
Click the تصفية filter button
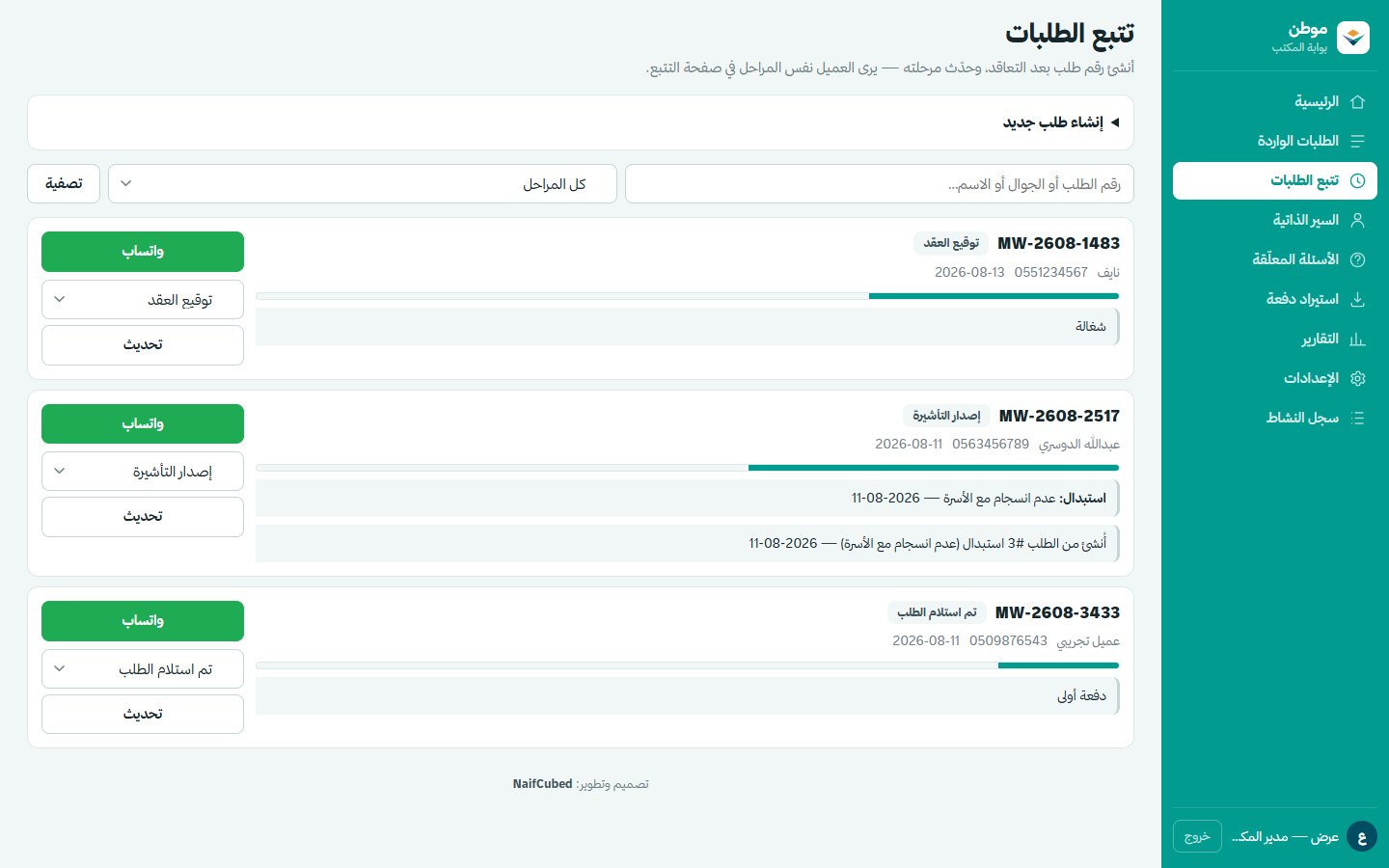(x=64, y=183)
